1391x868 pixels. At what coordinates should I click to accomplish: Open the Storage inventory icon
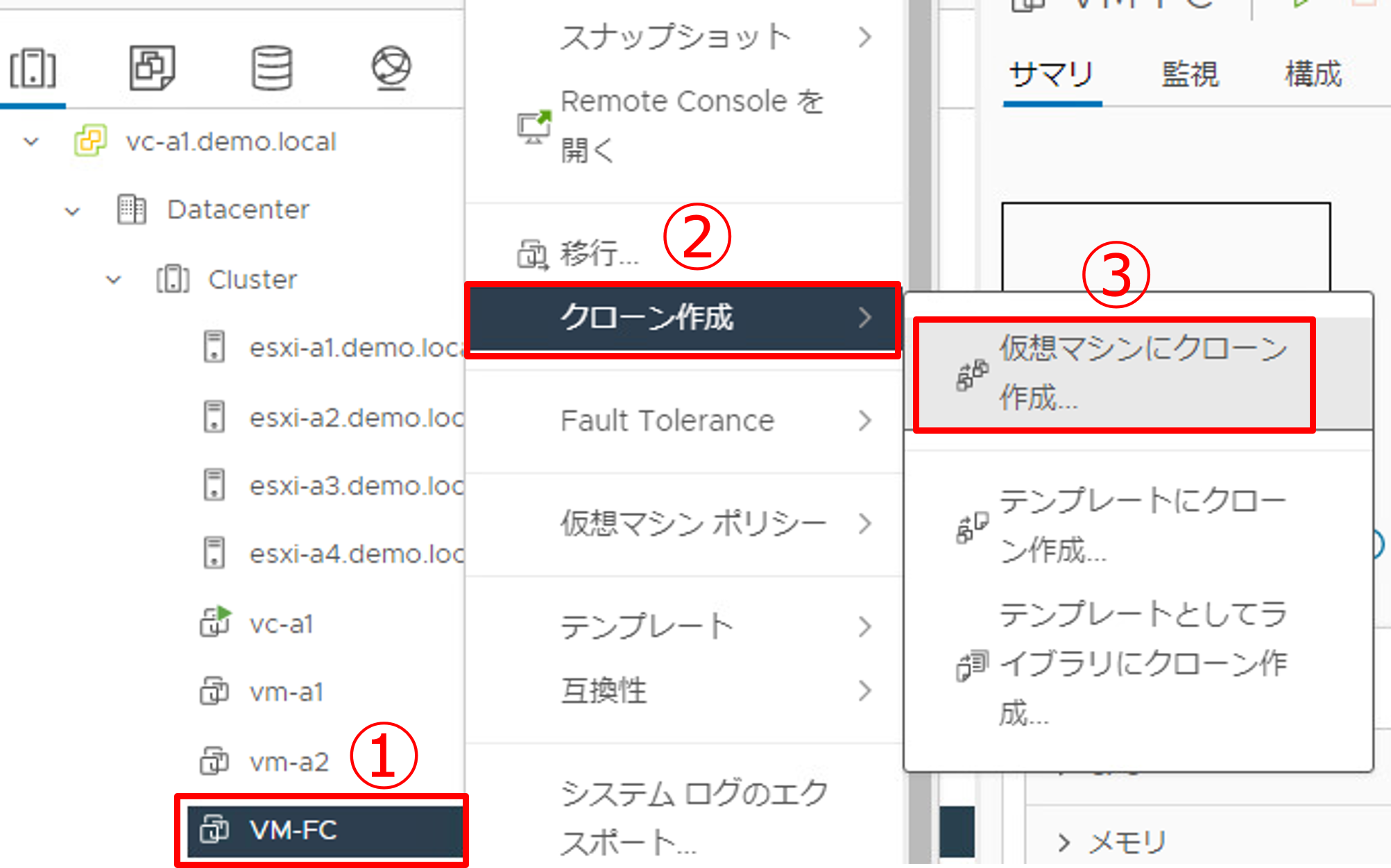pos(271,68)
